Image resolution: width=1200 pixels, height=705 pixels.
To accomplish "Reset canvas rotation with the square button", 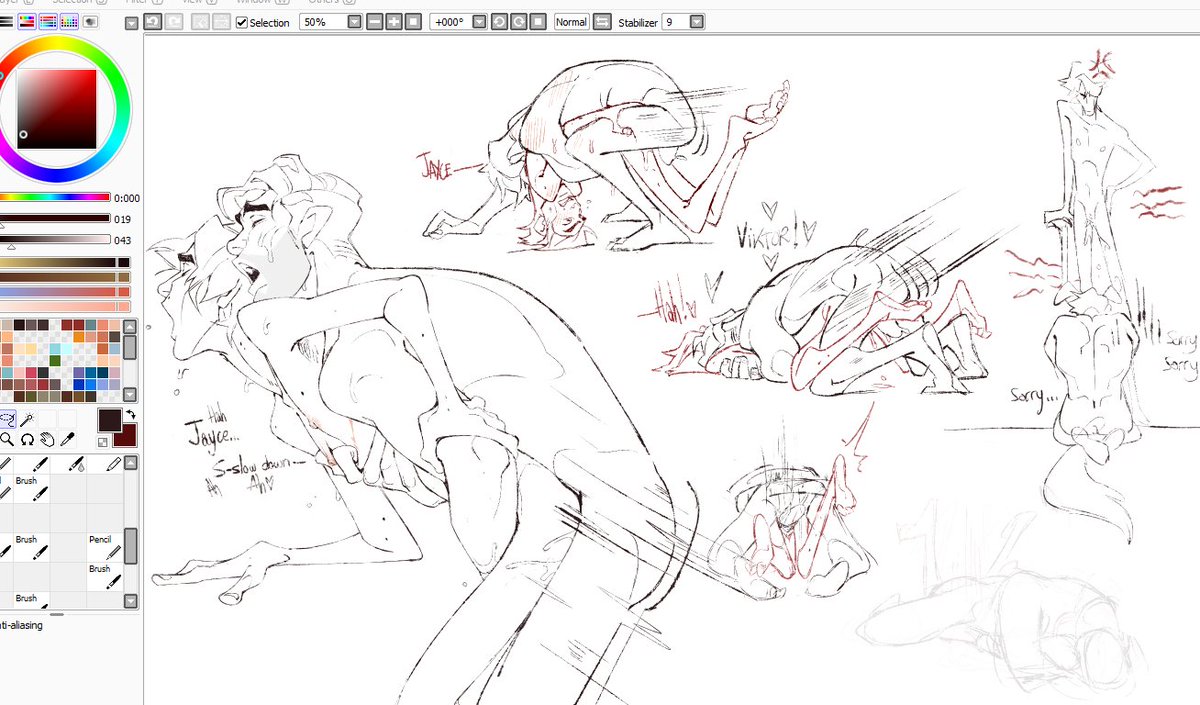I will pos(538,21).
